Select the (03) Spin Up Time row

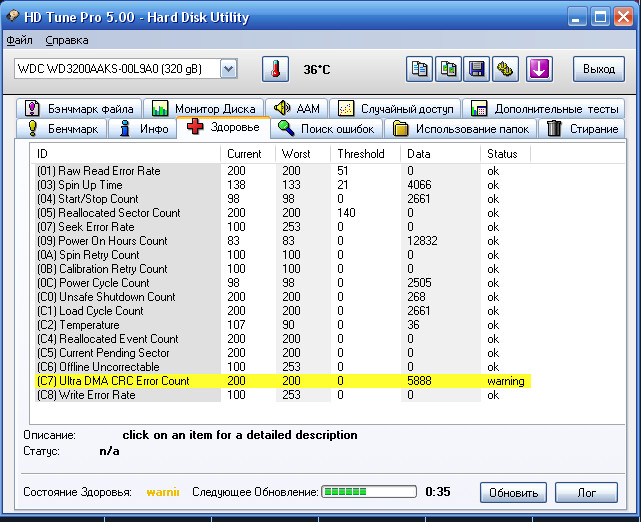click(x=283, y=185)
